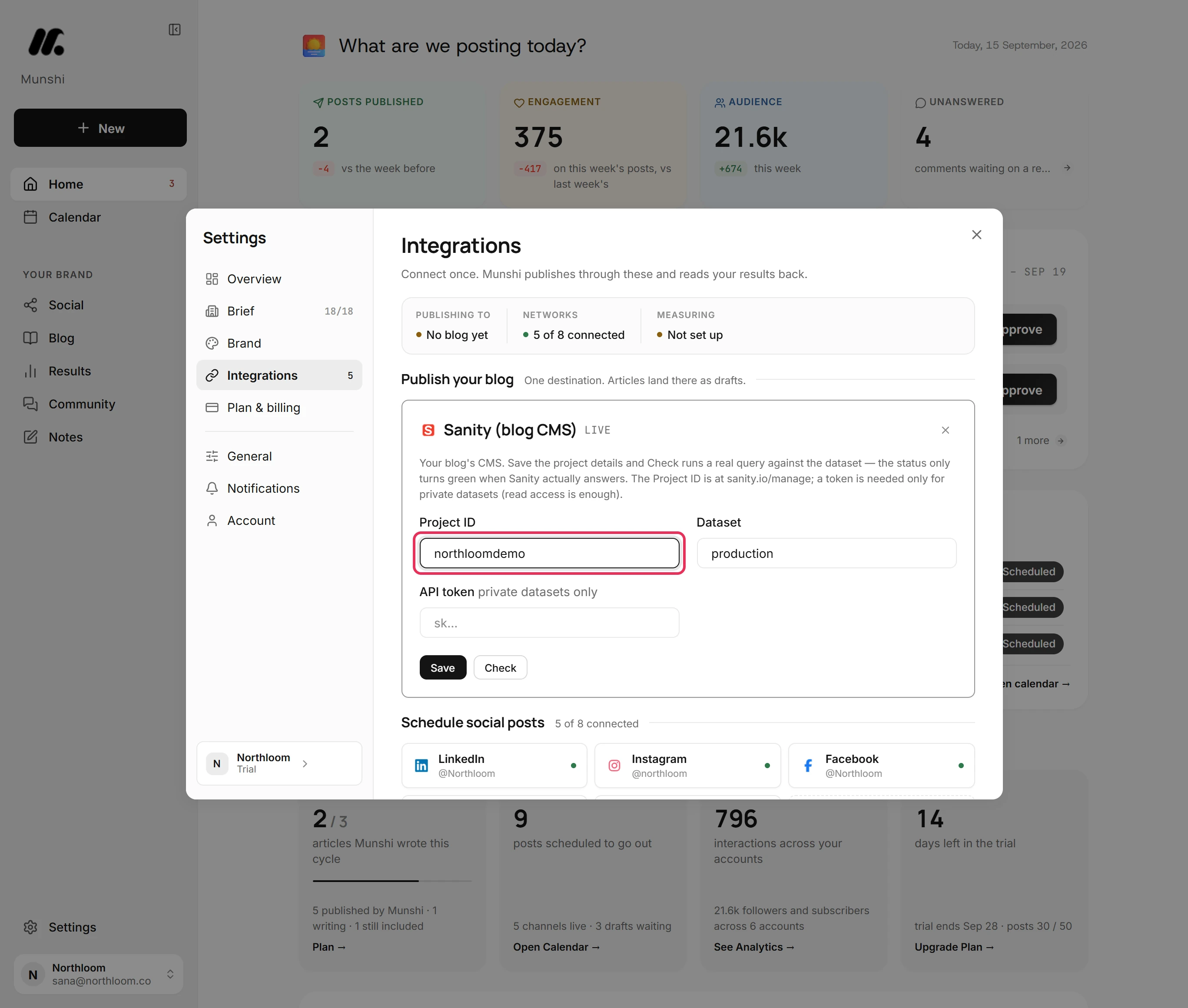
Task: Click the LinkedIn logo icon
Action: tap(421, 765)
